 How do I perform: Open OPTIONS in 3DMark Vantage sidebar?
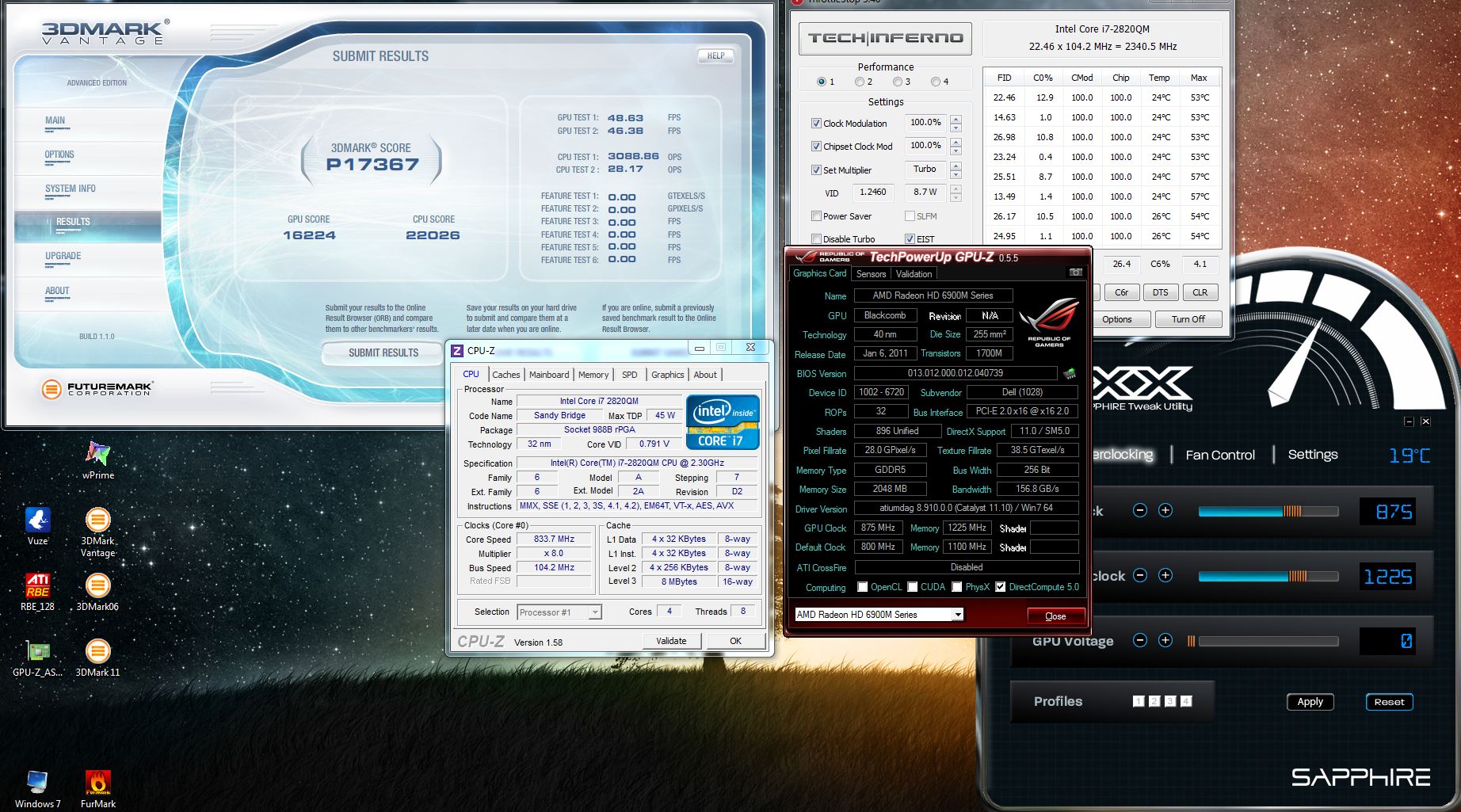(x=59, y=154)
